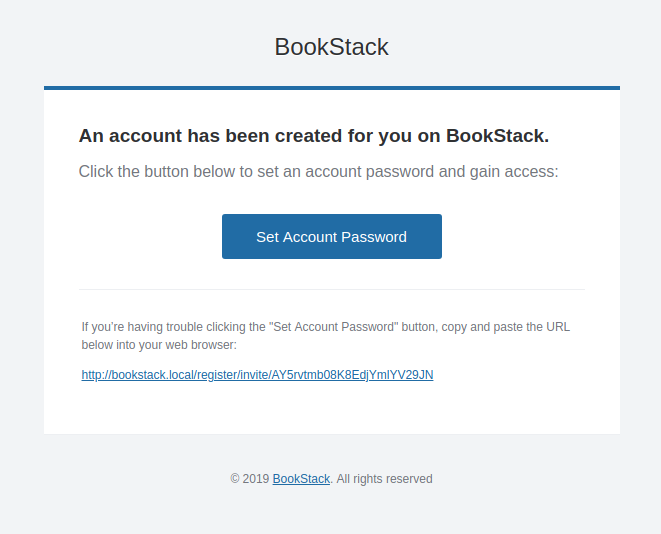Click the invite token AY5rvtmb08K8EdjYmlYV29JN in the URL
Image resolution: width=661 pixels, height=534 pixels.
pyautogui.click(x=352, y=375)
